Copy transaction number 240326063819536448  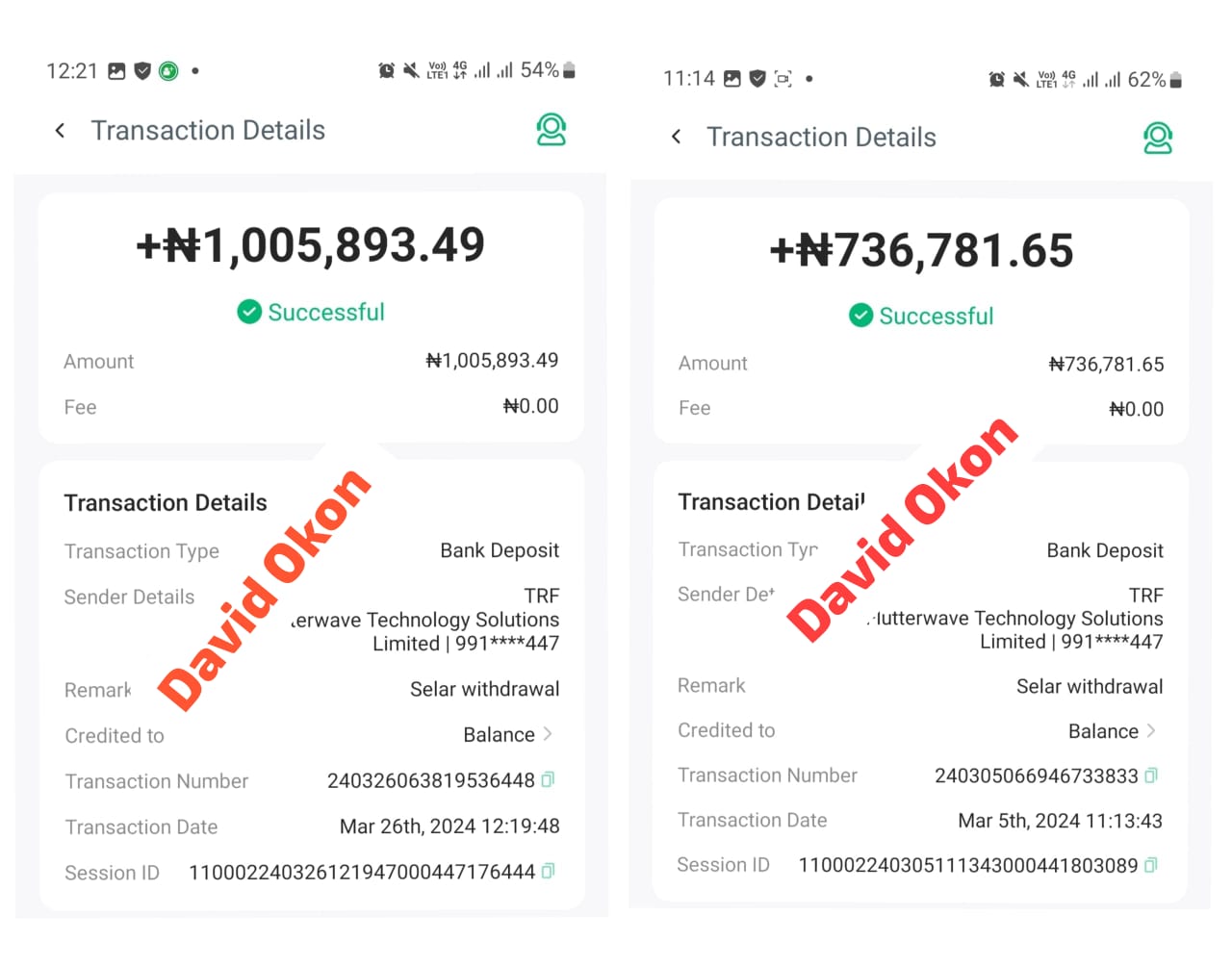point(548,779)
